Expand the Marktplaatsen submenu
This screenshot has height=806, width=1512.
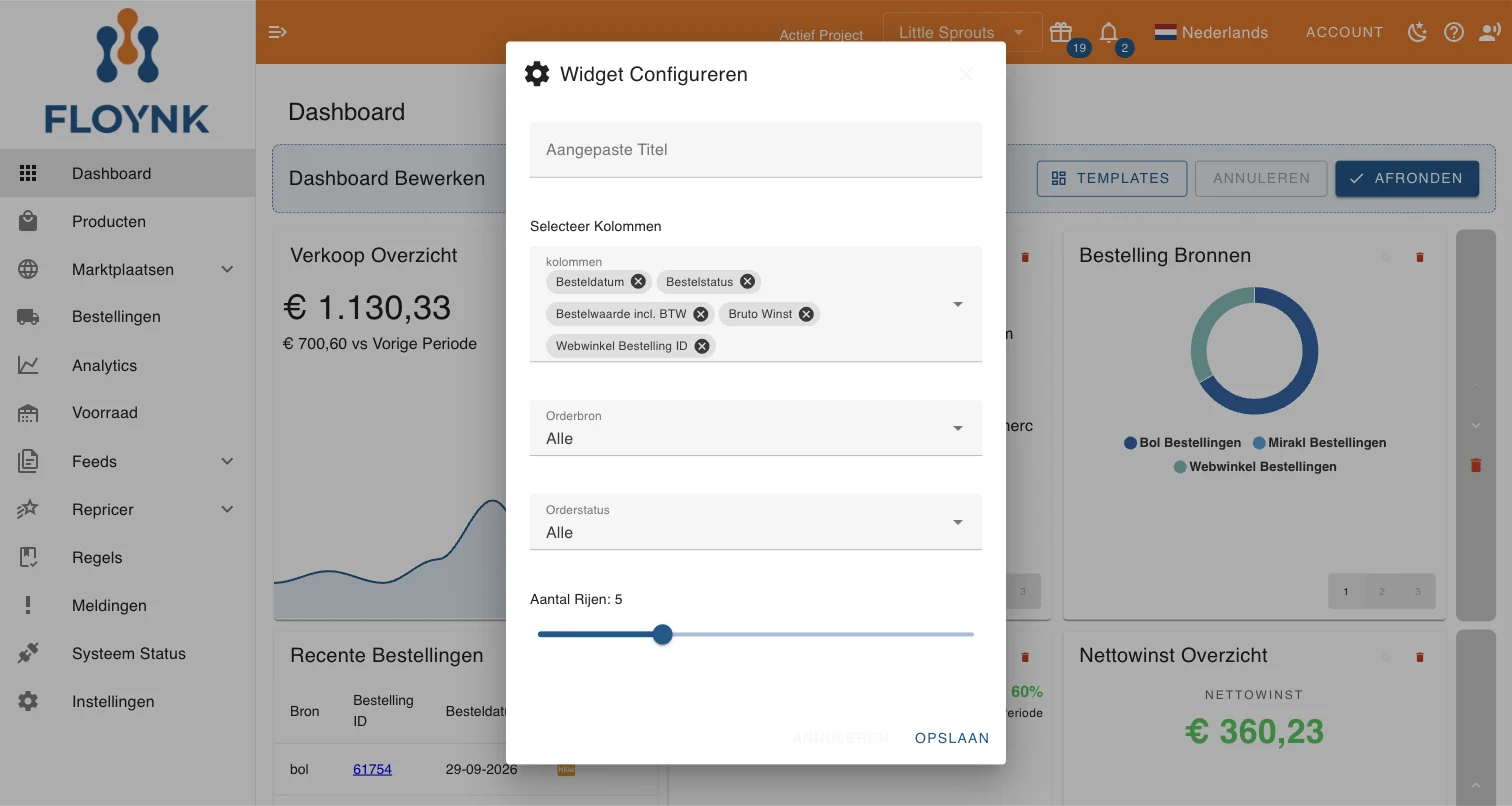(x=227, y=269)
